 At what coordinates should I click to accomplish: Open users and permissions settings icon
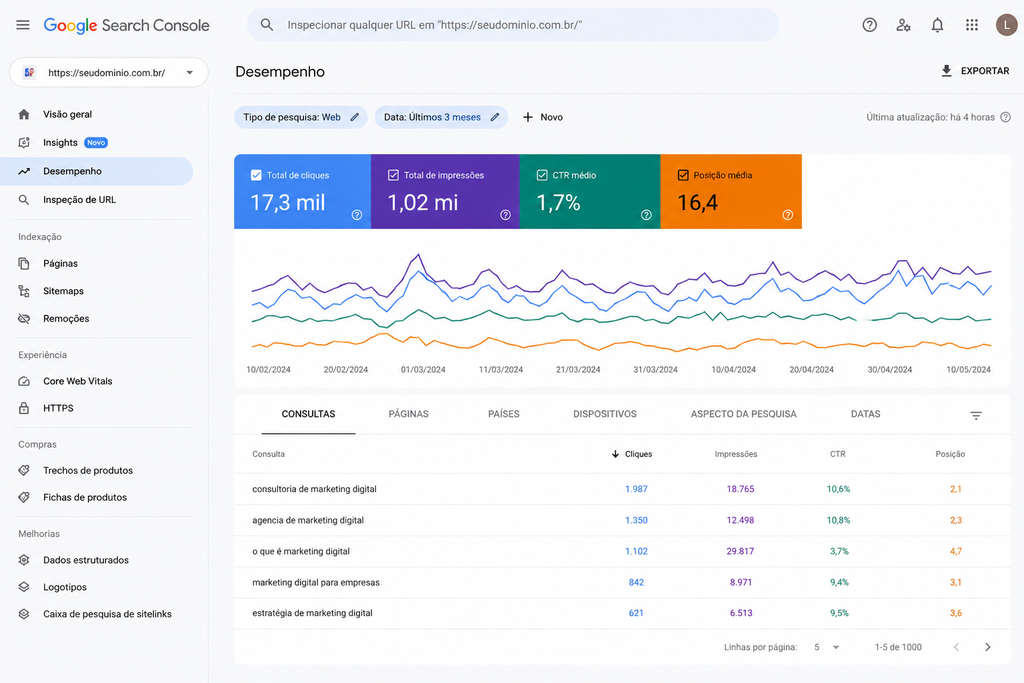903,25
